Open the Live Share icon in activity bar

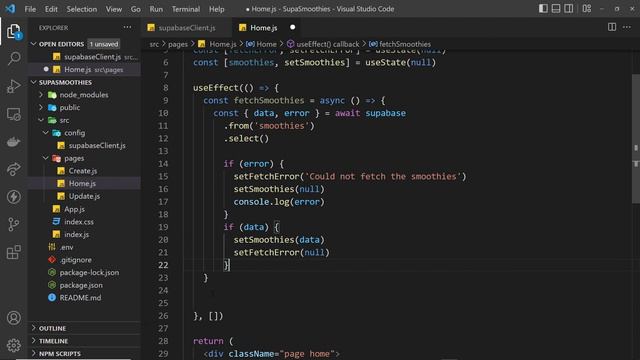click(13, 169)
